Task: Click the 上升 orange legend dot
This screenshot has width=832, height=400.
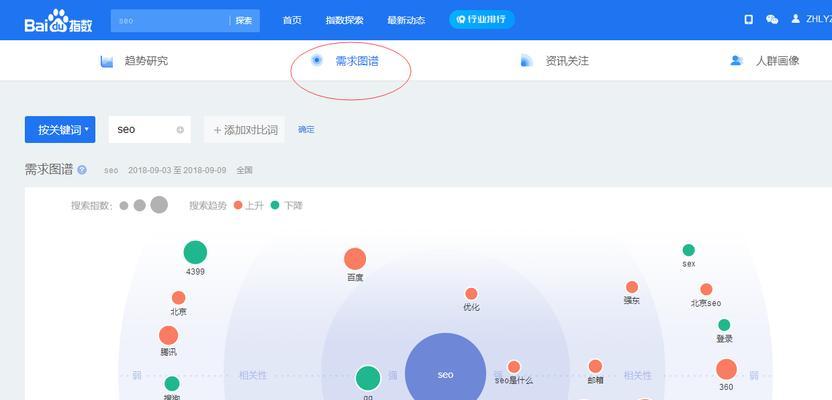Action: coord(238,205)
